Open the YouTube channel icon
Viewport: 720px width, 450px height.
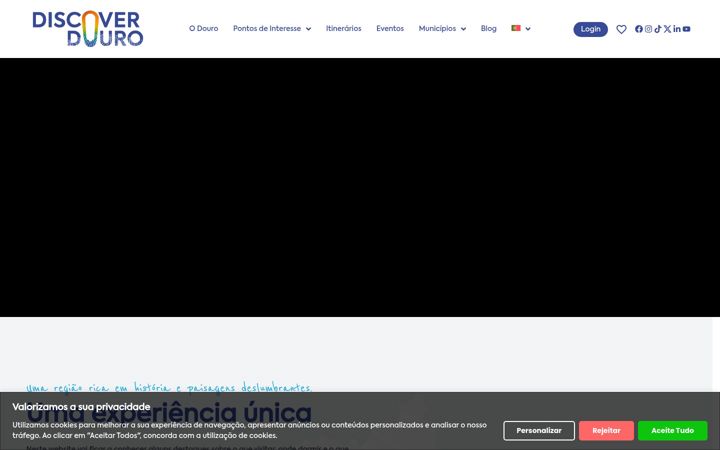pyautogui.click(x=686, y=29)
